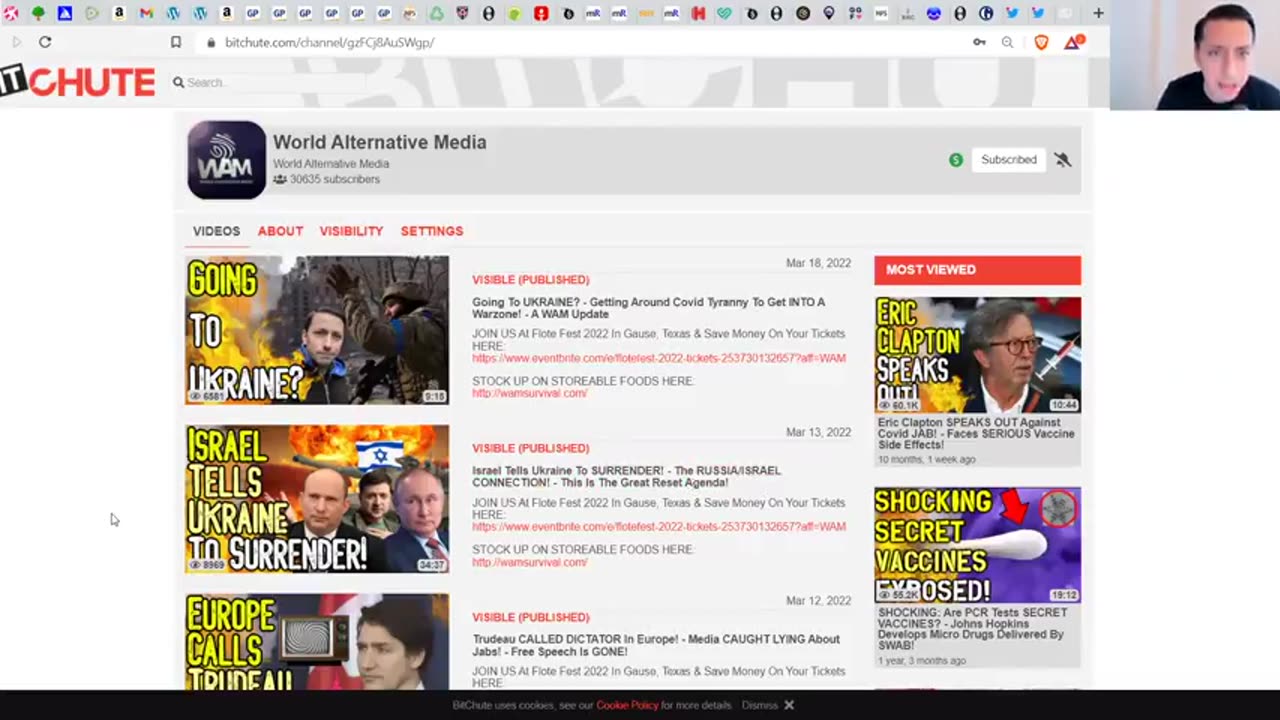Viewport: 1280px width, 720px height.
Task: Open the Brave Shields lion icon
Action: tap(1041, 42)
